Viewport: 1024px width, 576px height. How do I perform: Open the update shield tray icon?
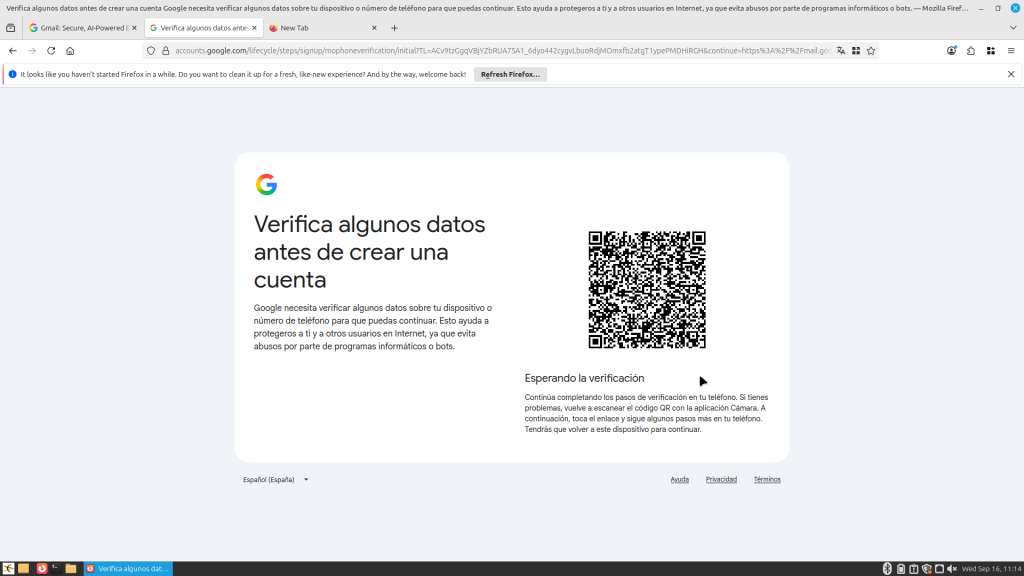tap(927, 569)
